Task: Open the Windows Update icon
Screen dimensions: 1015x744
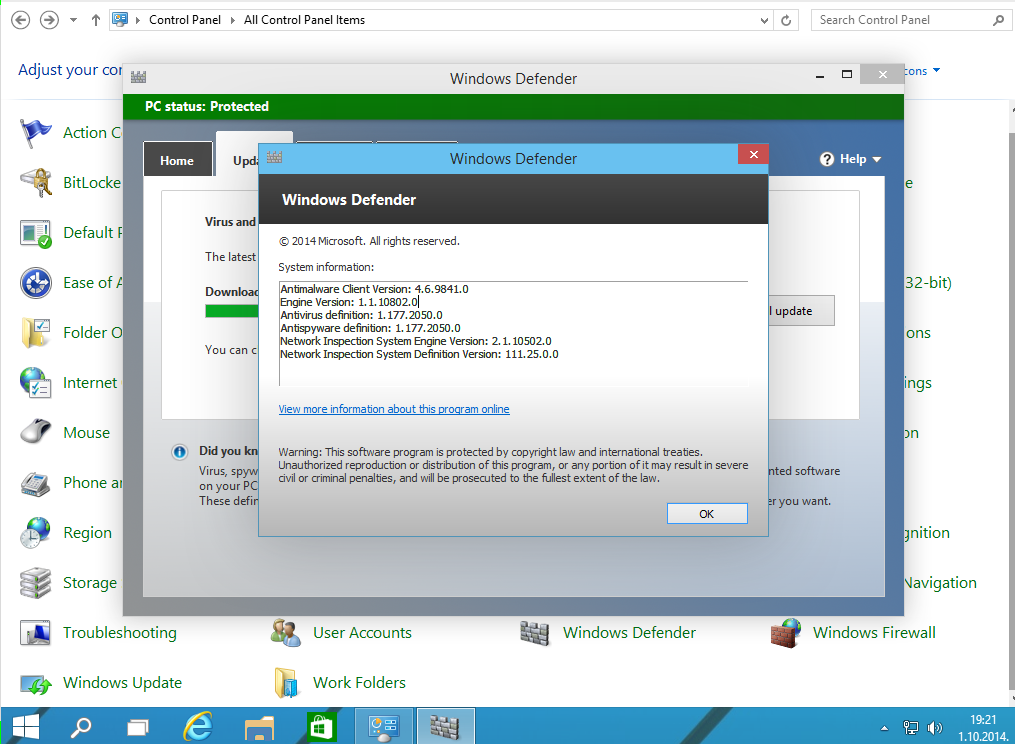Action: pyautogui.click(x=35, y=684)
